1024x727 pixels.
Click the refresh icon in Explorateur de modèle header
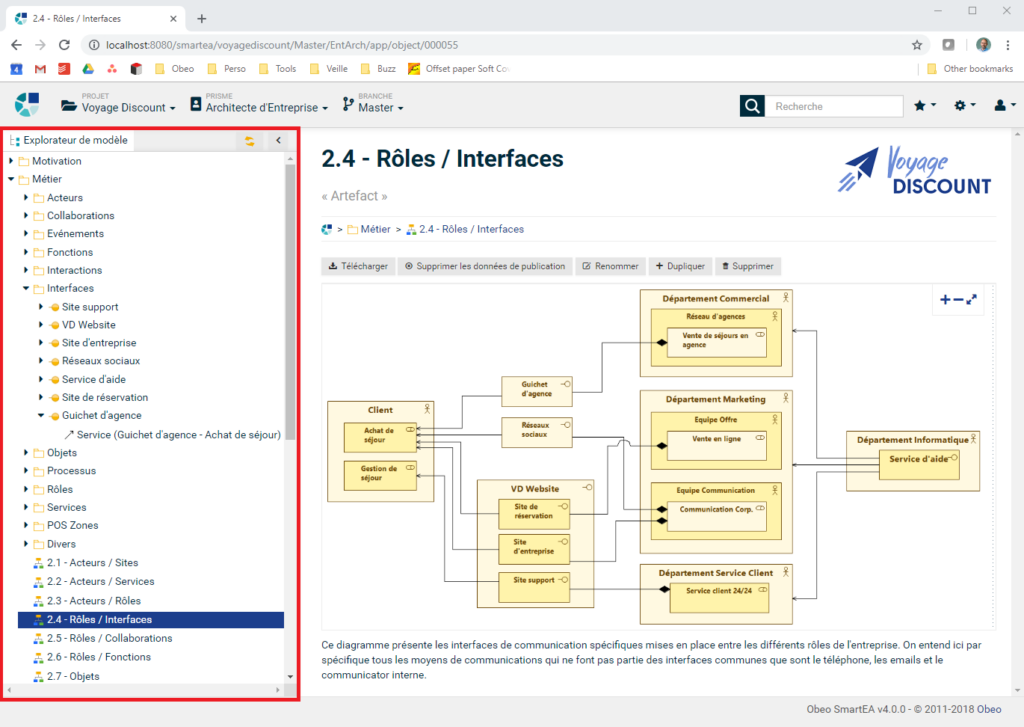(249, 140)
